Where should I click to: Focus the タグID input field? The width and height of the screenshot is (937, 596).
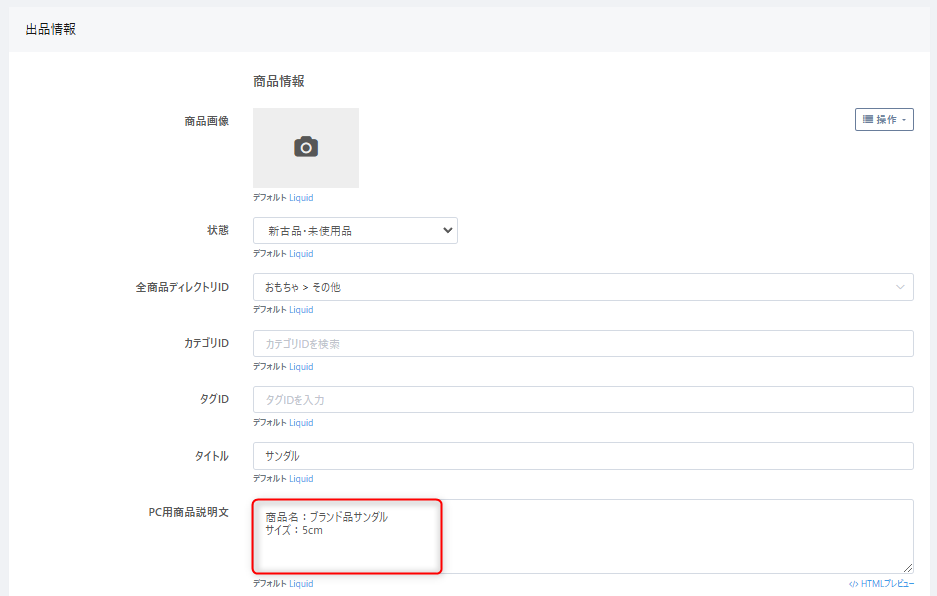(x=583, y=399)
